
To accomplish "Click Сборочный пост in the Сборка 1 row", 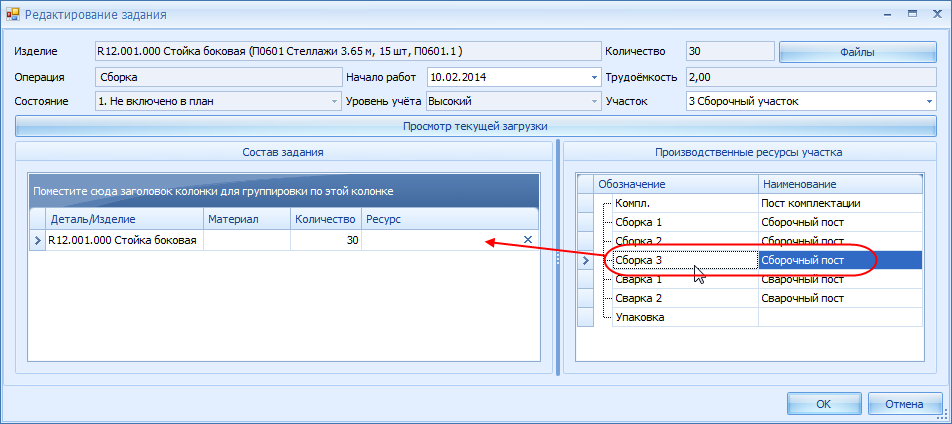I will point(840,222).
